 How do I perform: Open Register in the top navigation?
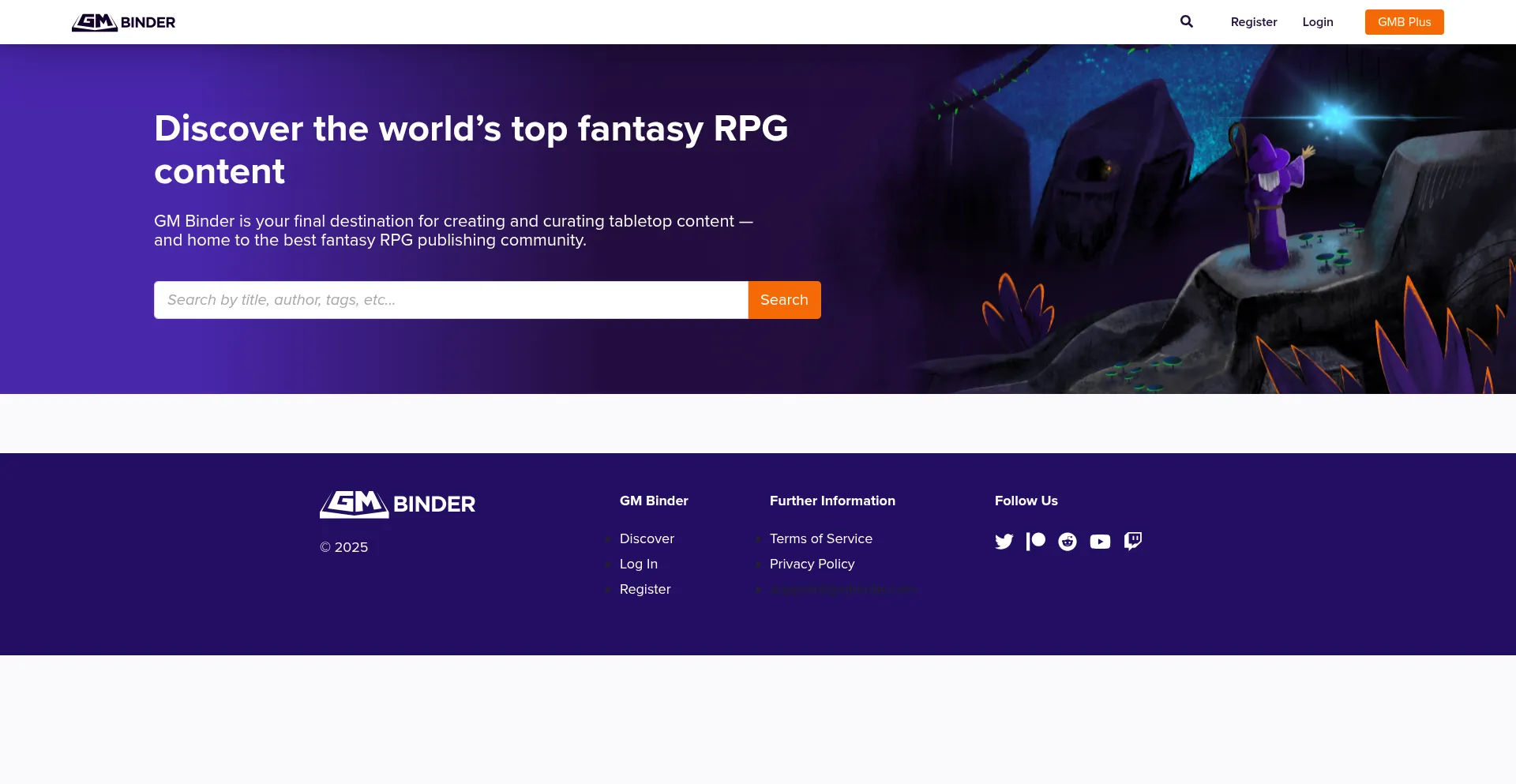pos(1253,22)
